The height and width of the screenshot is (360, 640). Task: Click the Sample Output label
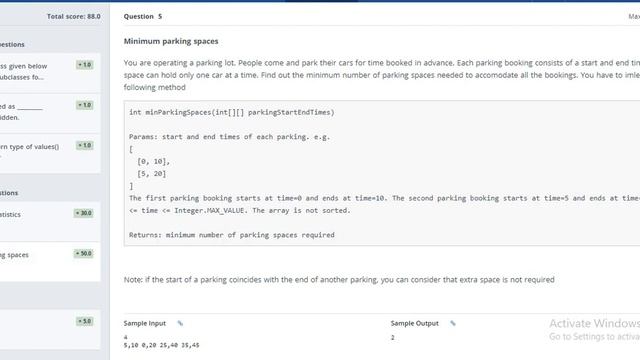[x=414, y=323]
